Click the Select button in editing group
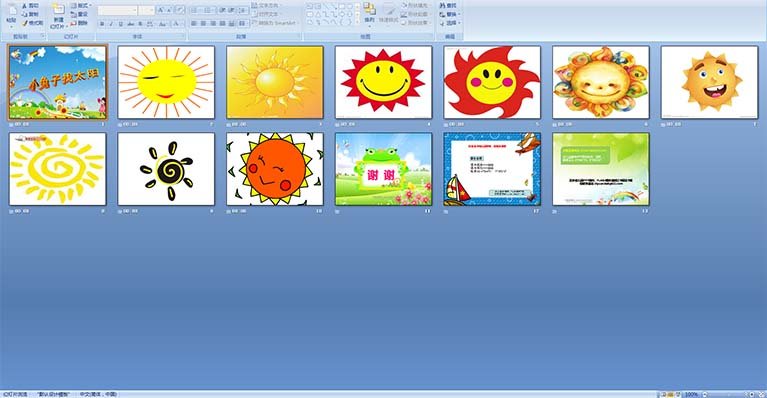This screenshot has width=767, height=398. pyautogui.click(x=450, y=23)
